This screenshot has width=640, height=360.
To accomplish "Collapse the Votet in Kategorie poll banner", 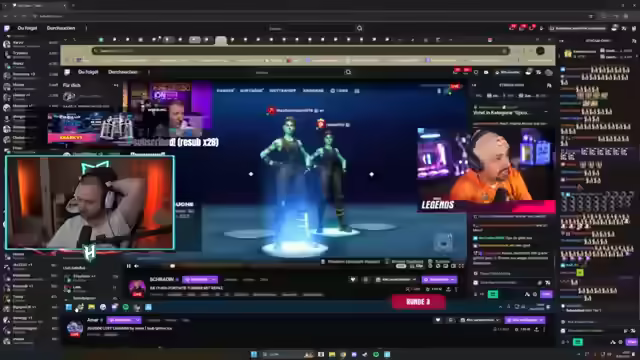I will 546,112.
